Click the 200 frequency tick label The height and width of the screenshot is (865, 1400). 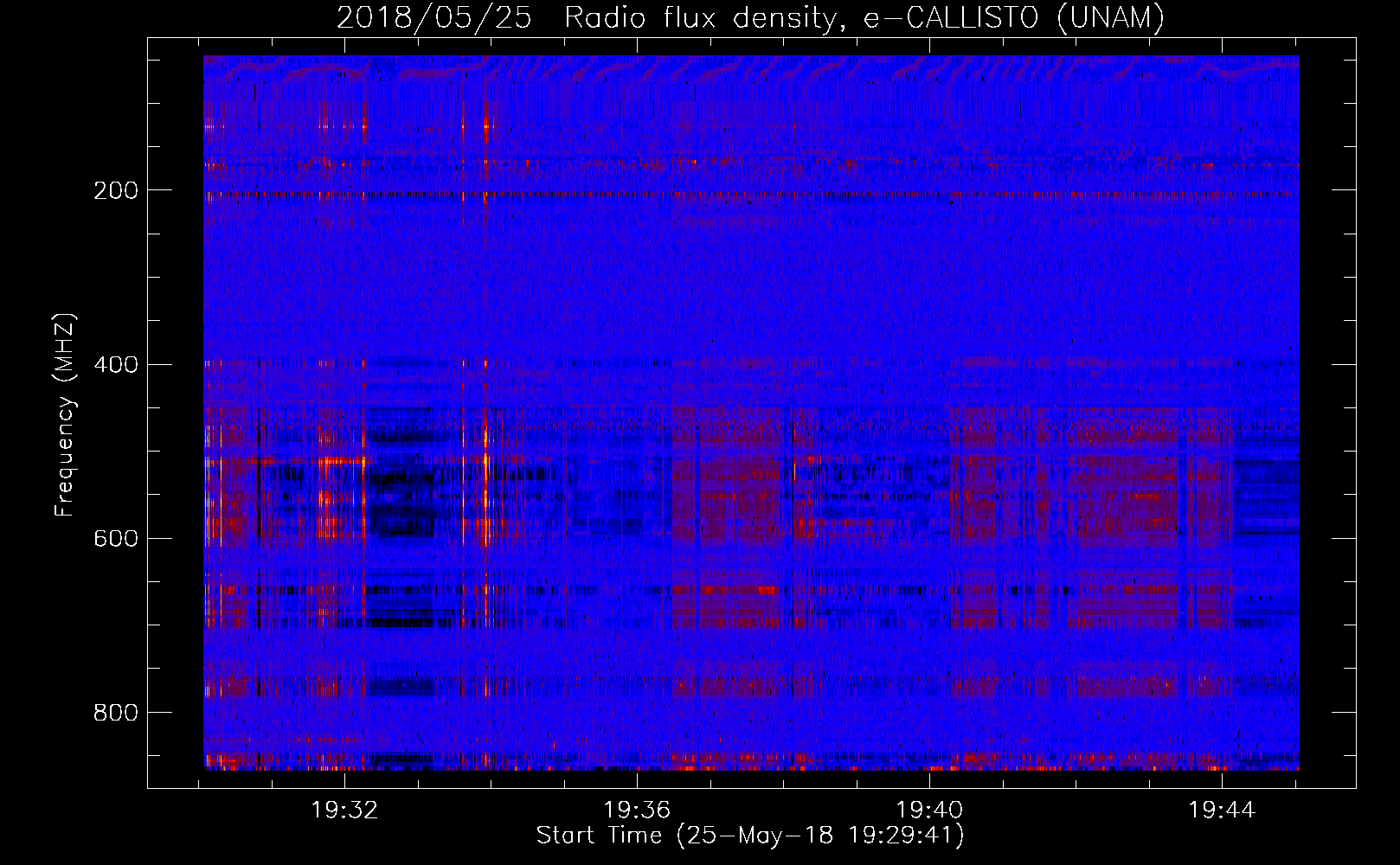point(115,190)
